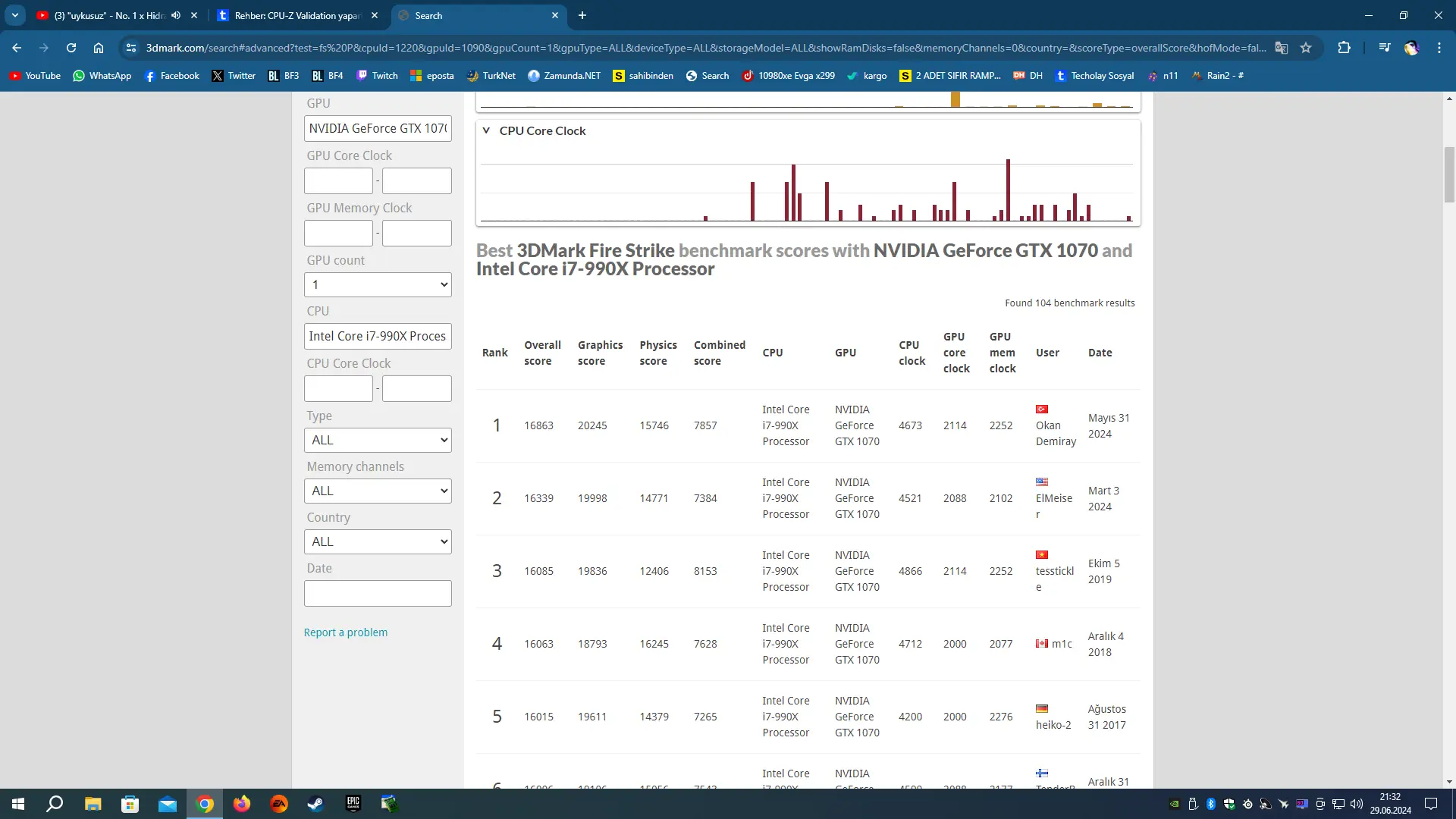The image size is (1456, 819).
Task: Go back to previous page
Action: (17, 48)
